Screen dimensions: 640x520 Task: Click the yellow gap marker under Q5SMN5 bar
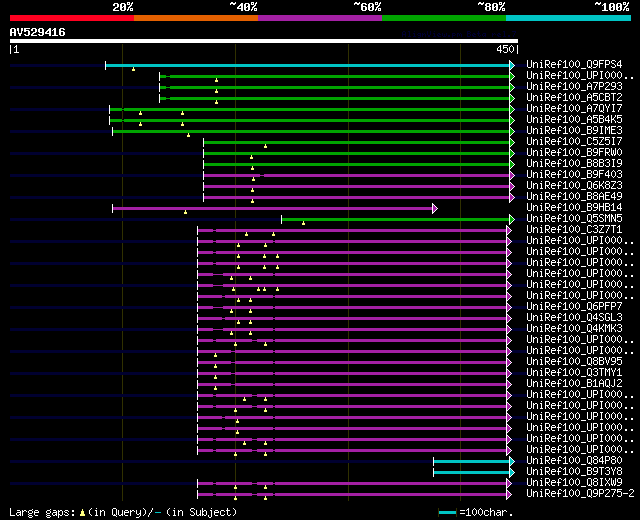pyautogui.click(x=303, y=223)
